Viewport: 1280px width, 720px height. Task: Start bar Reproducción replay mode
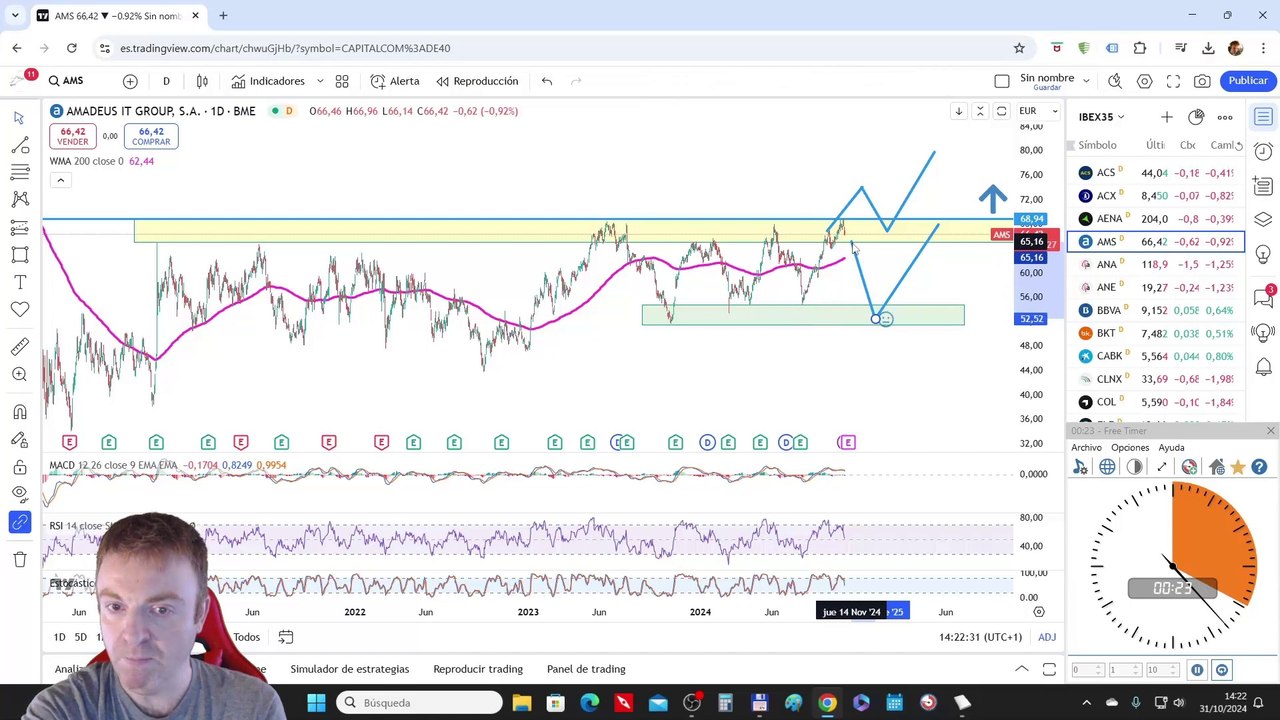(477, 81)
